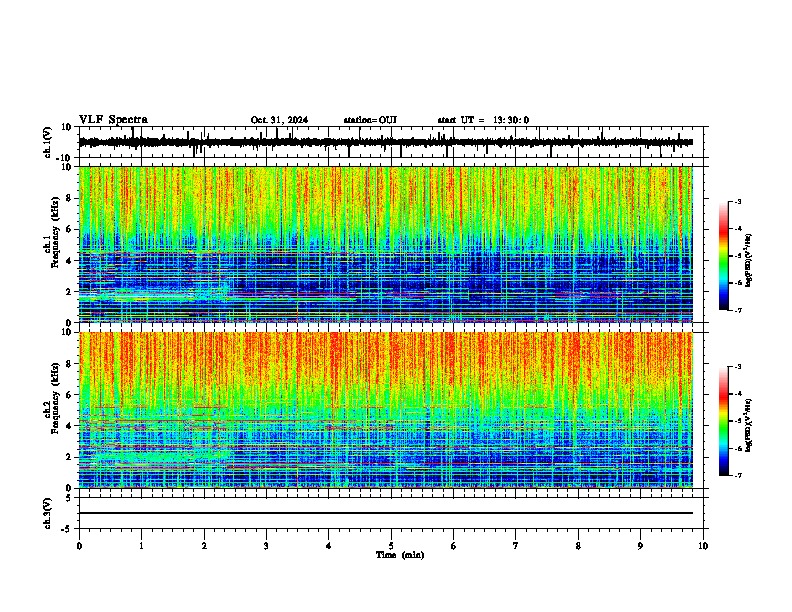Click time axis tick label '7'

click(516, 546)
